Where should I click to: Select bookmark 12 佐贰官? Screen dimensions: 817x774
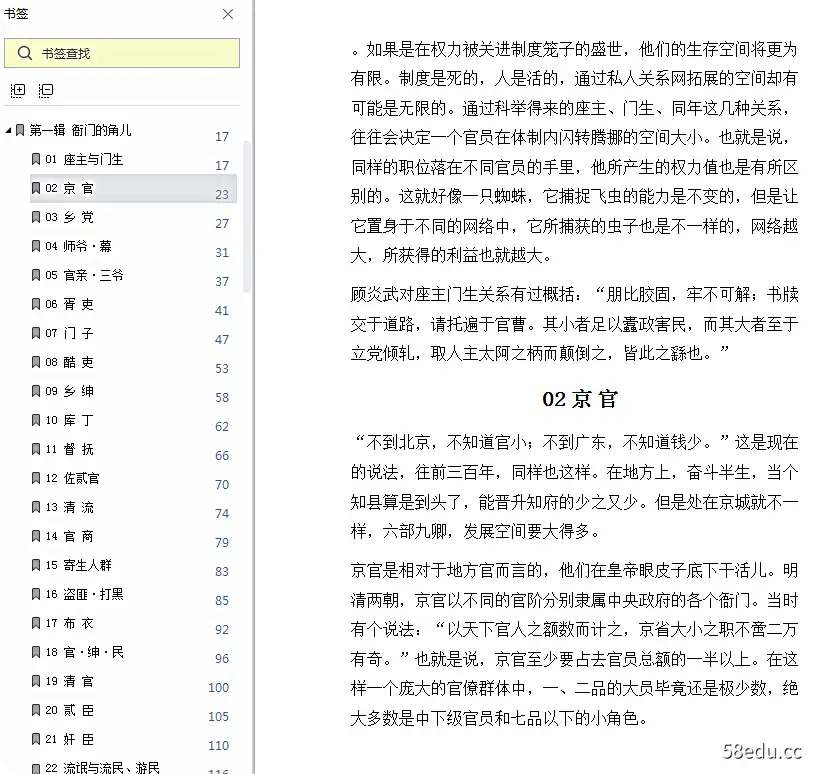pos(72,478)
